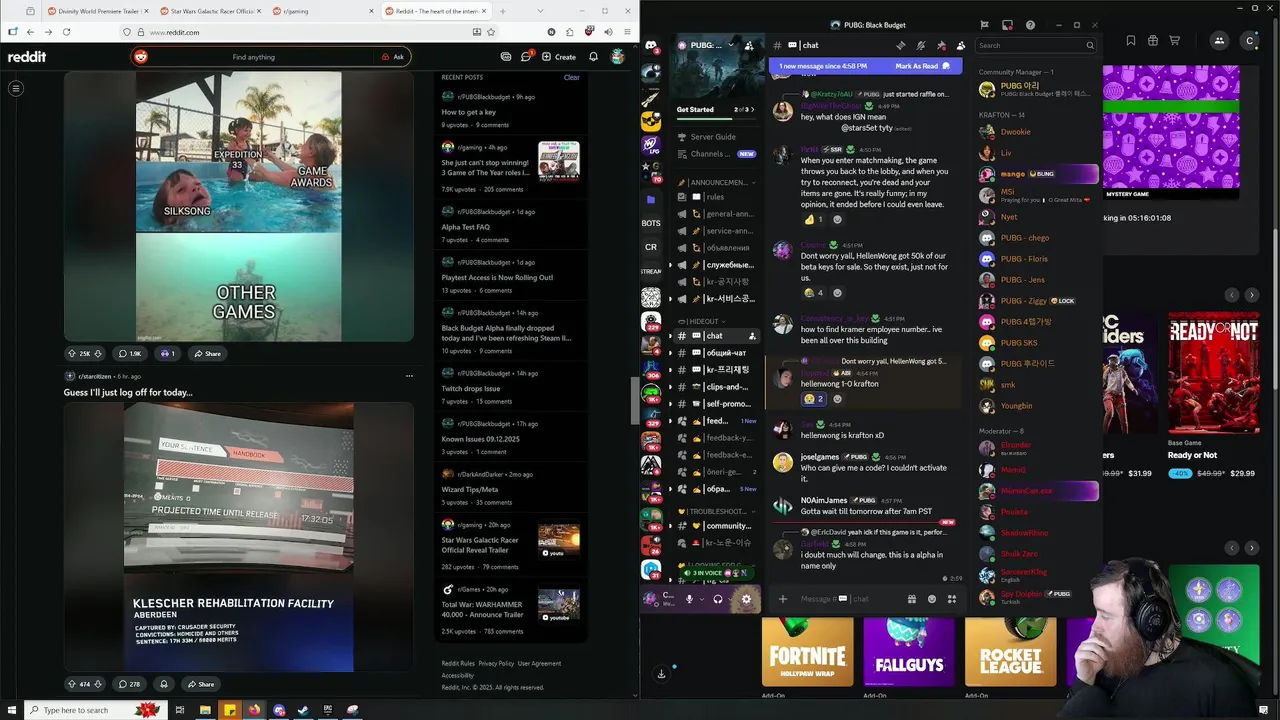Open Star Wars Galactic Racer thumbnail
The image size is (1280, 720).
point(559,541)
